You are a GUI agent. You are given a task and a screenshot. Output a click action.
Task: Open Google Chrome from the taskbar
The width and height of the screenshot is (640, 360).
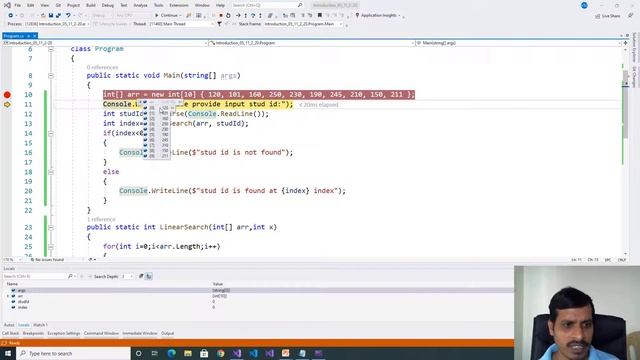[221, 353]
